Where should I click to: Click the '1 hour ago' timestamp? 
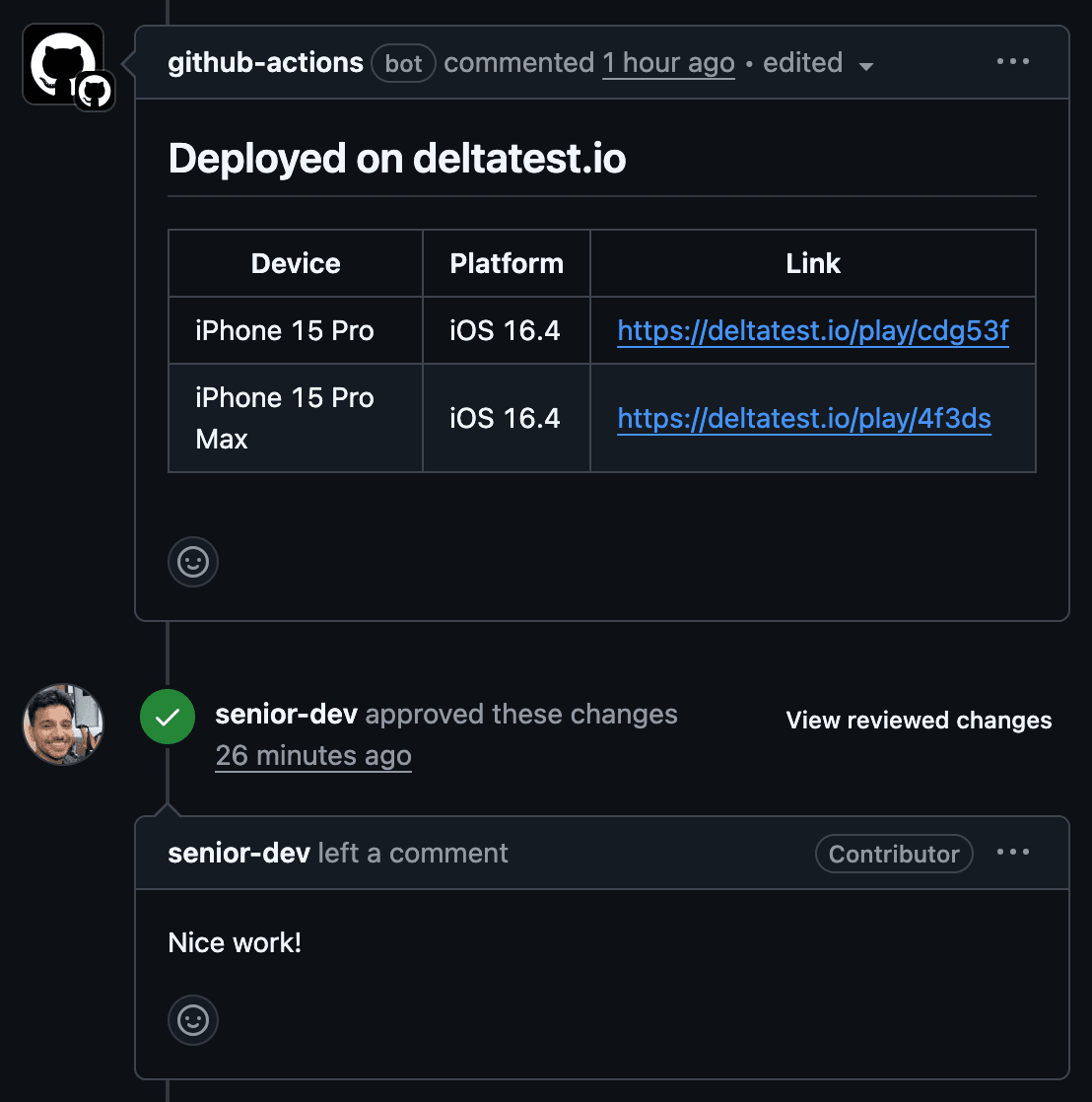[668, 63]
